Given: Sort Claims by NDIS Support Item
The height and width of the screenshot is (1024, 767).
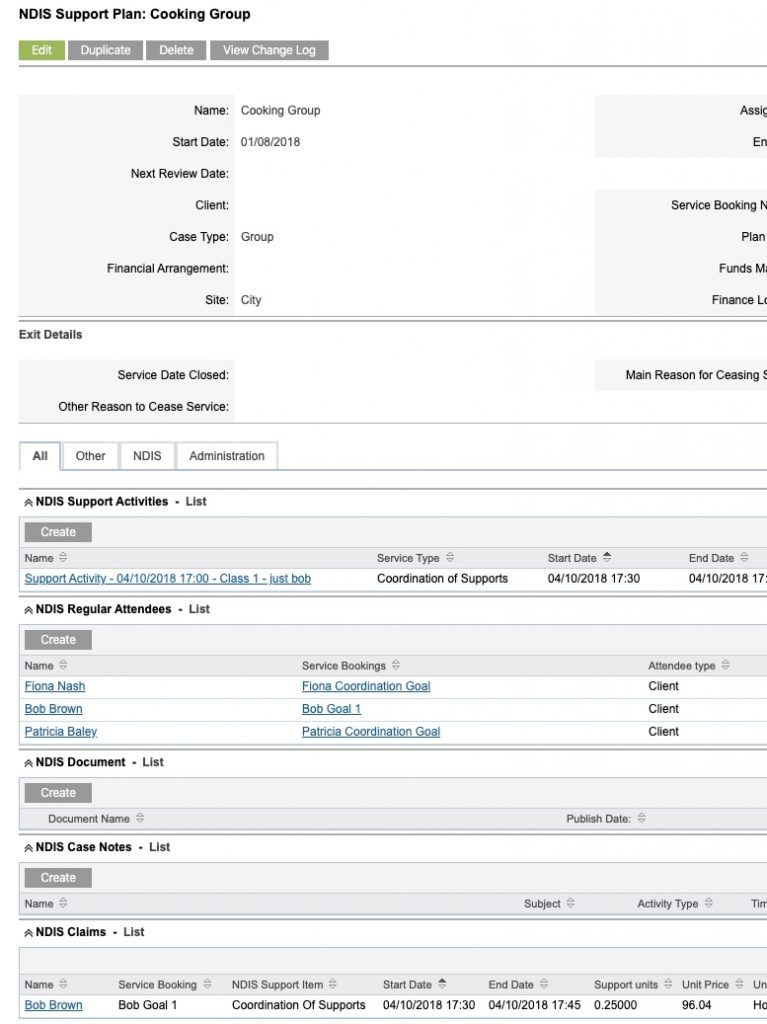Looking at the screenshot, I should [333, 984].
